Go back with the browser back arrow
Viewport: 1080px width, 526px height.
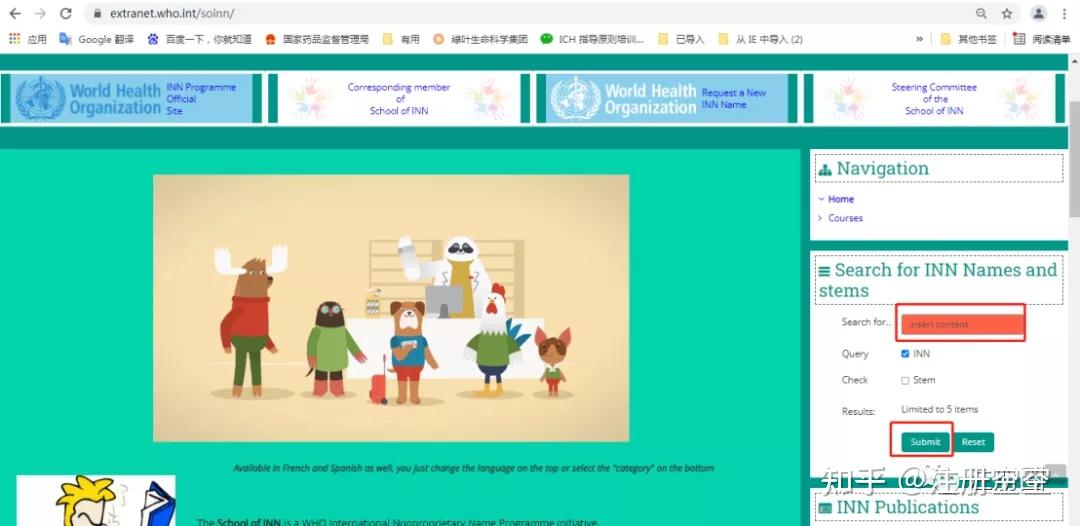(x=15, y=14)
